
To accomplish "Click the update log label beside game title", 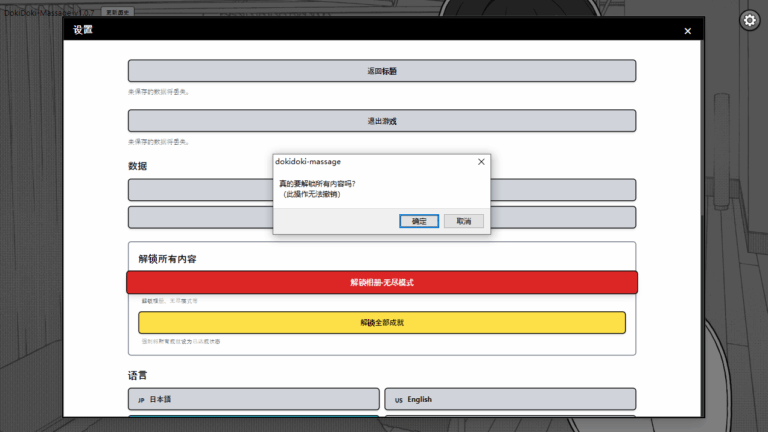I will [x=118, y=12].
